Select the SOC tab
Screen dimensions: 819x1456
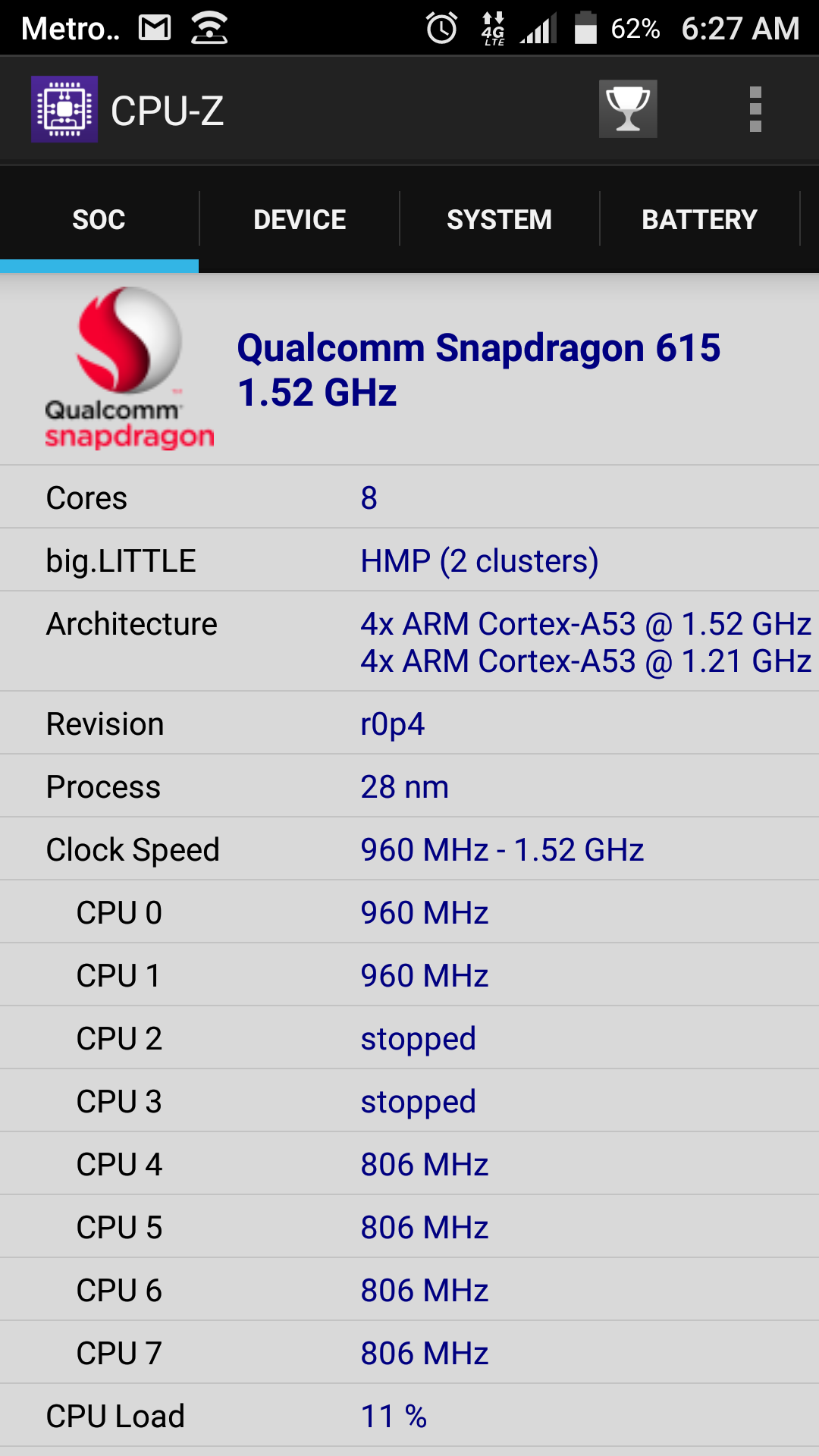click(x=99, y=219)
